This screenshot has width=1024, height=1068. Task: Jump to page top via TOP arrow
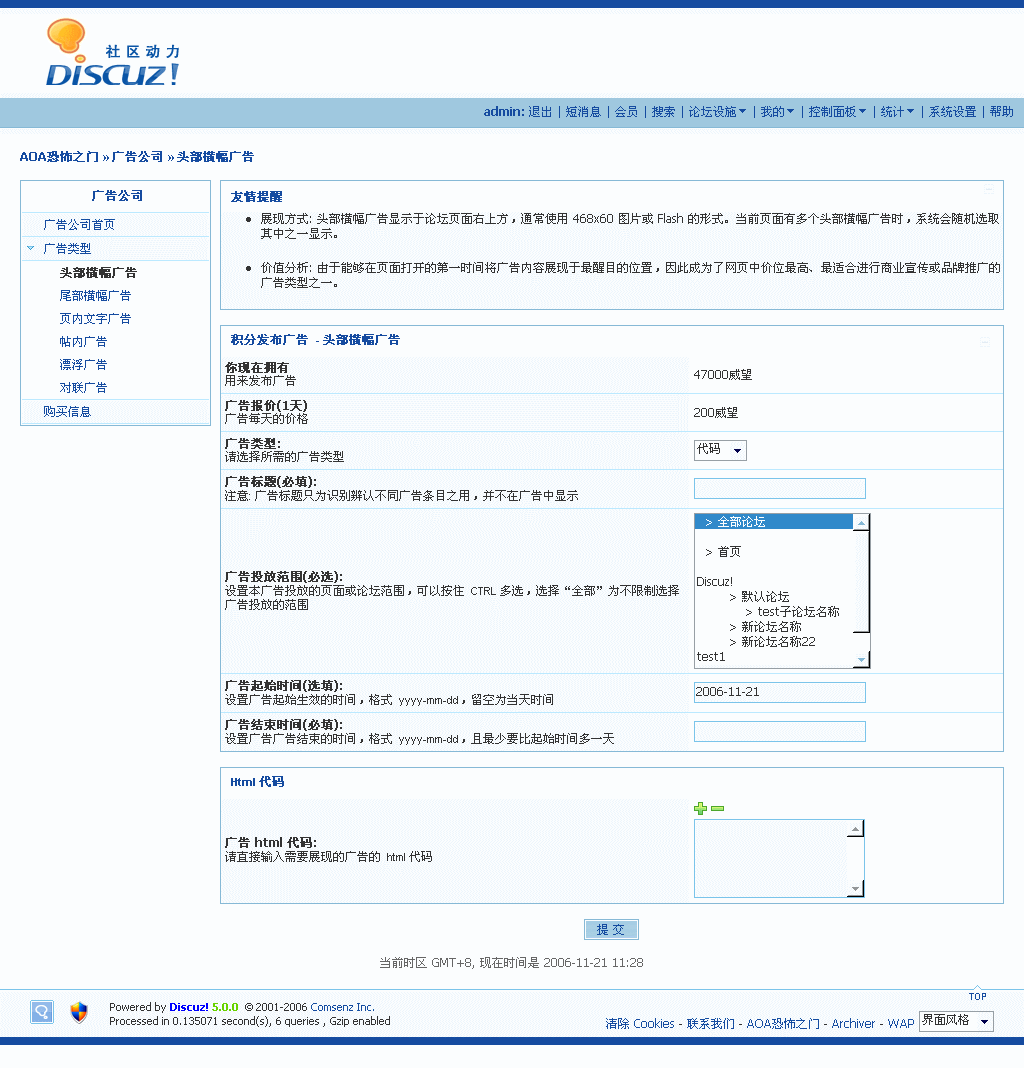pyautogui.click(x=977, y=992)
